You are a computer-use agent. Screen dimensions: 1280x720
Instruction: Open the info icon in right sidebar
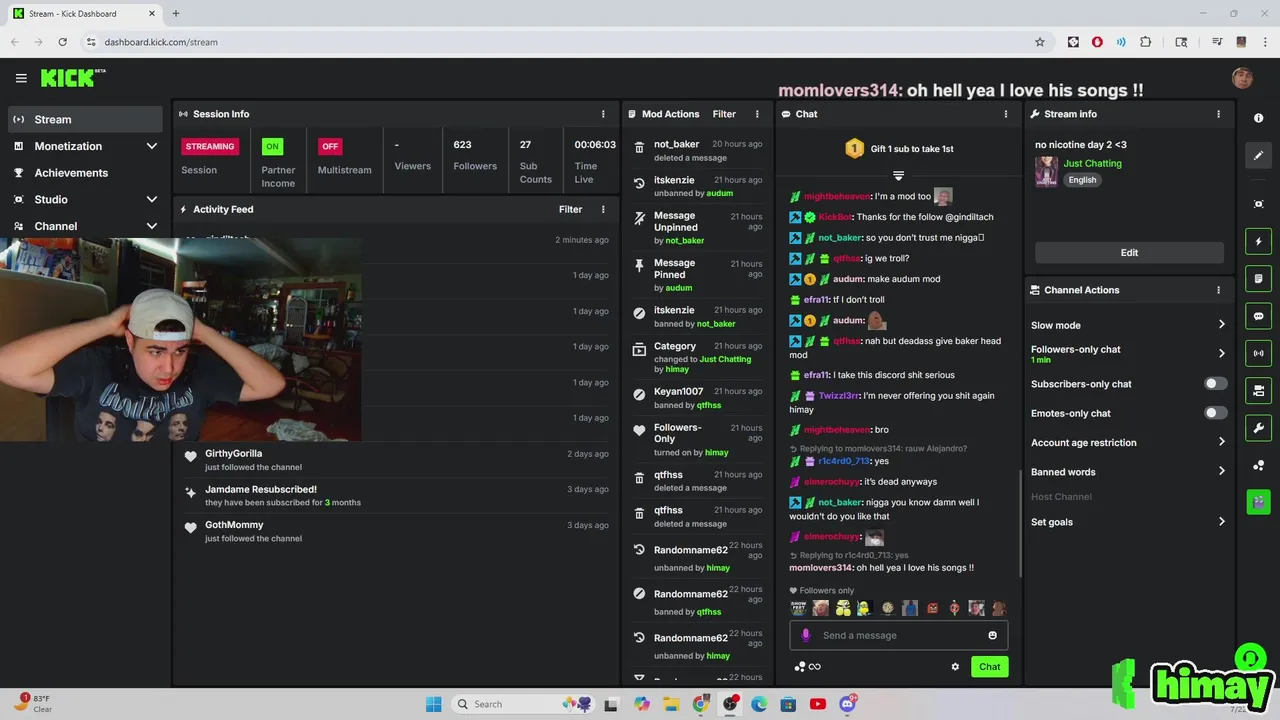[x=1258, y=118]
